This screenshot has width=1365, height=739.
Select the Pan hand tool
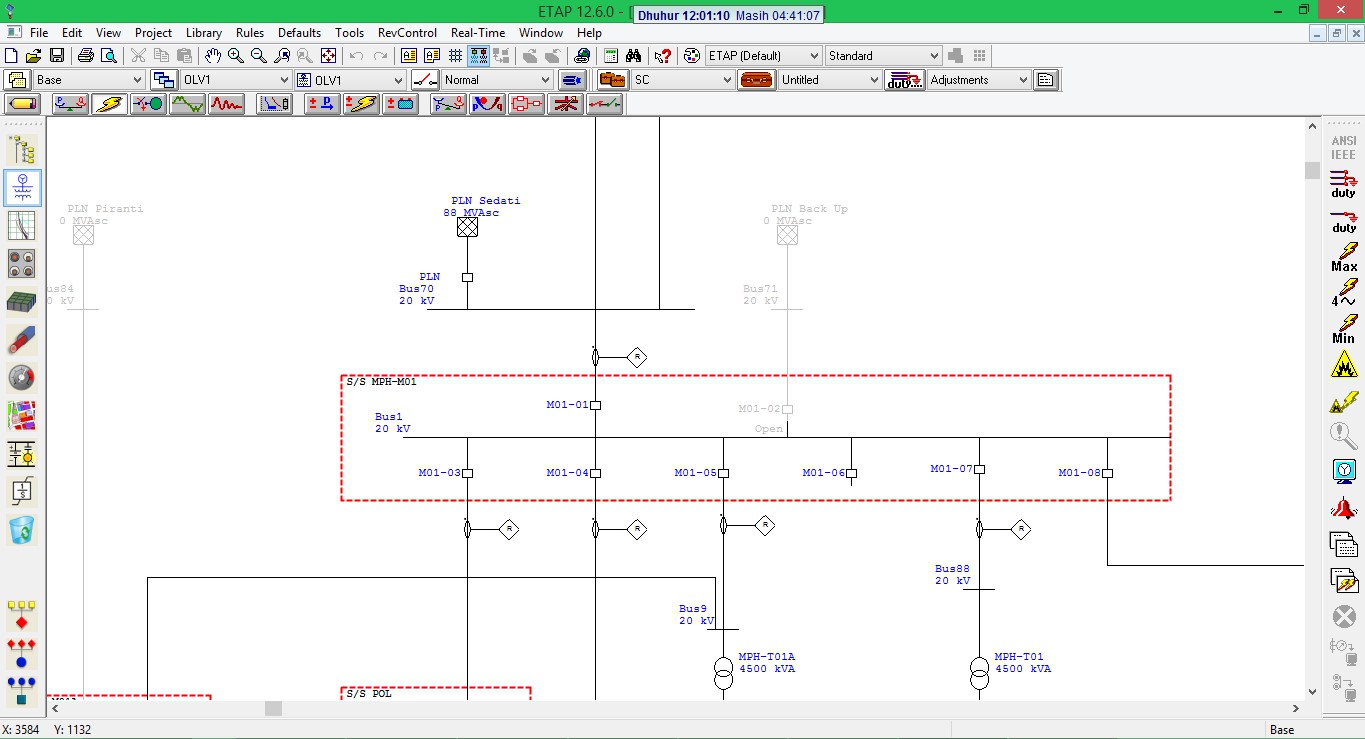click(x=213, y=56)
